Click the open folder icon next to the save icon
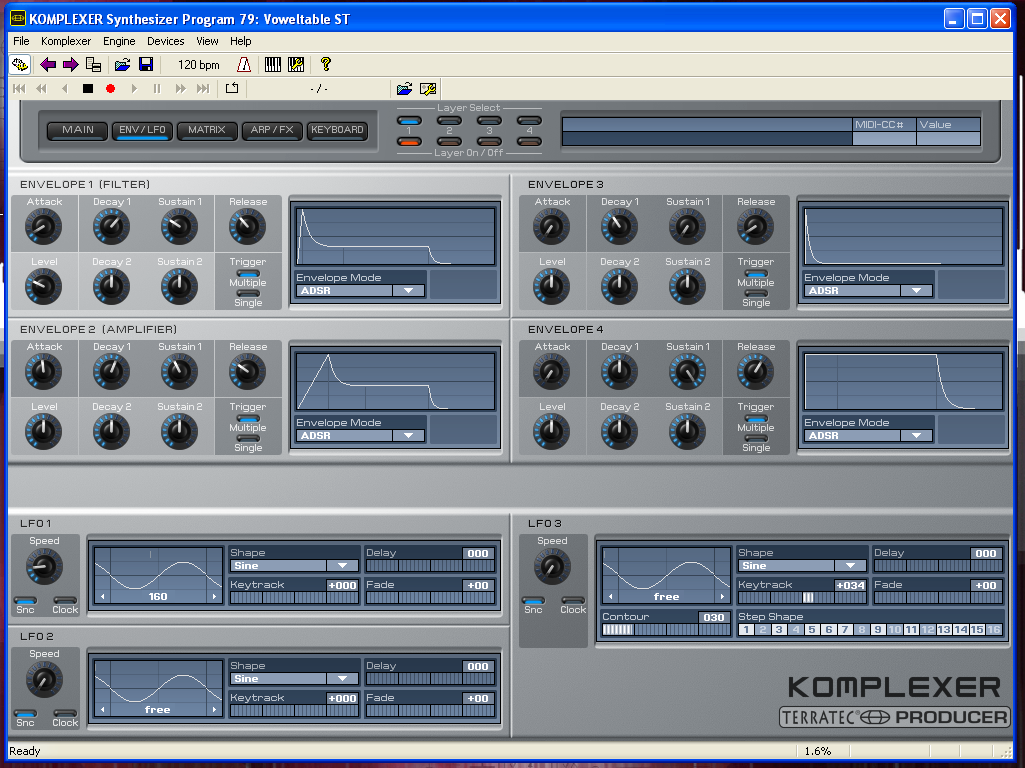This screenshot has height=768, width=1025. pyautogui.click(x=122, y=65)
